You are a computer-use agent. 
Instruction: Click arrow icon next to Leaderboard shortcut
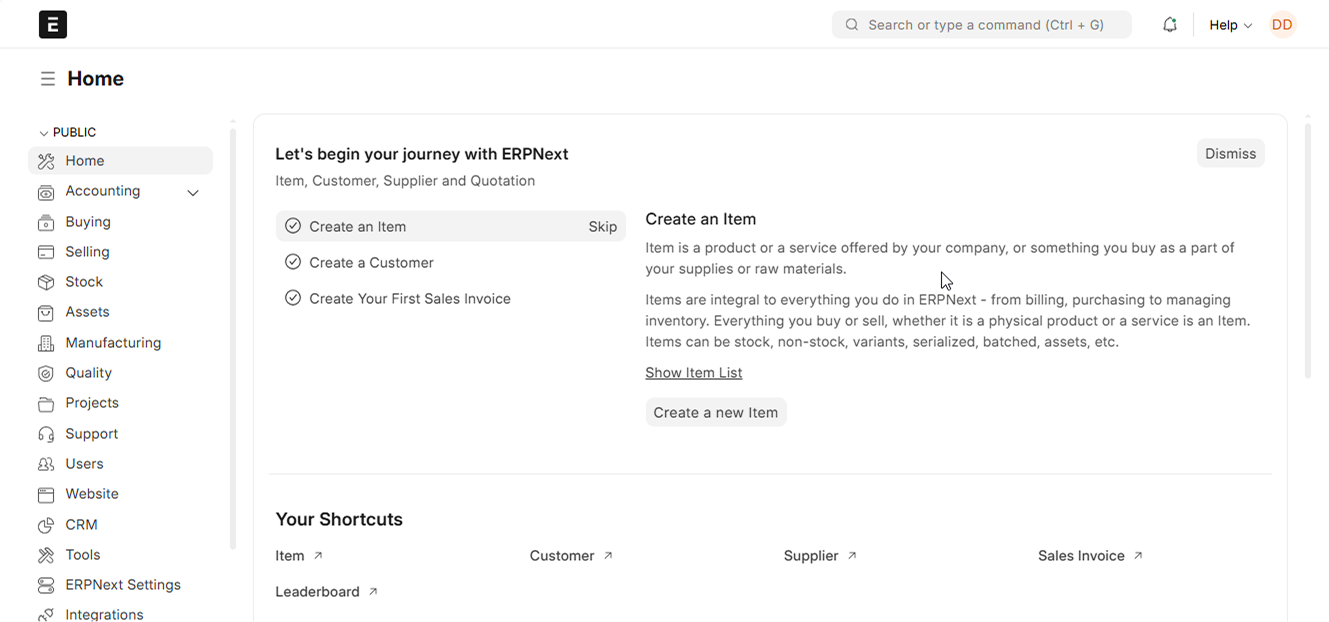[373, 591]
